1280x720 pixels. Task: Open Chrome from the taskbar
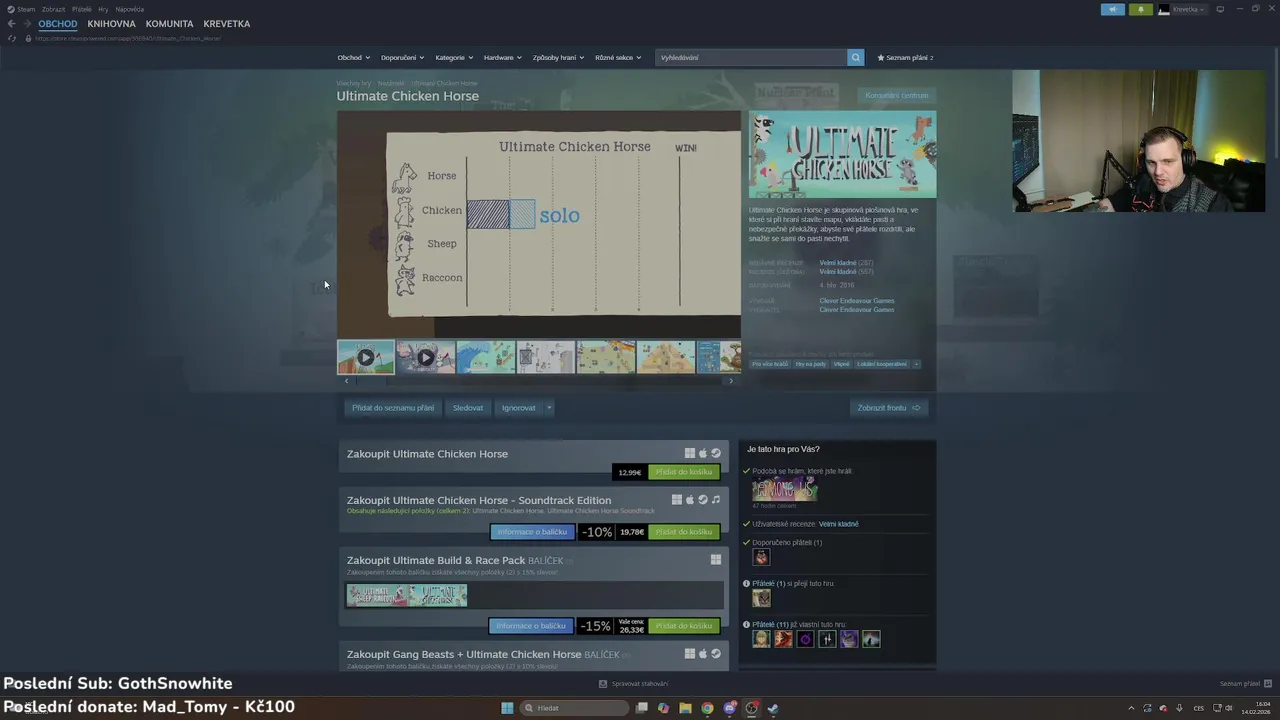point(707,708)
